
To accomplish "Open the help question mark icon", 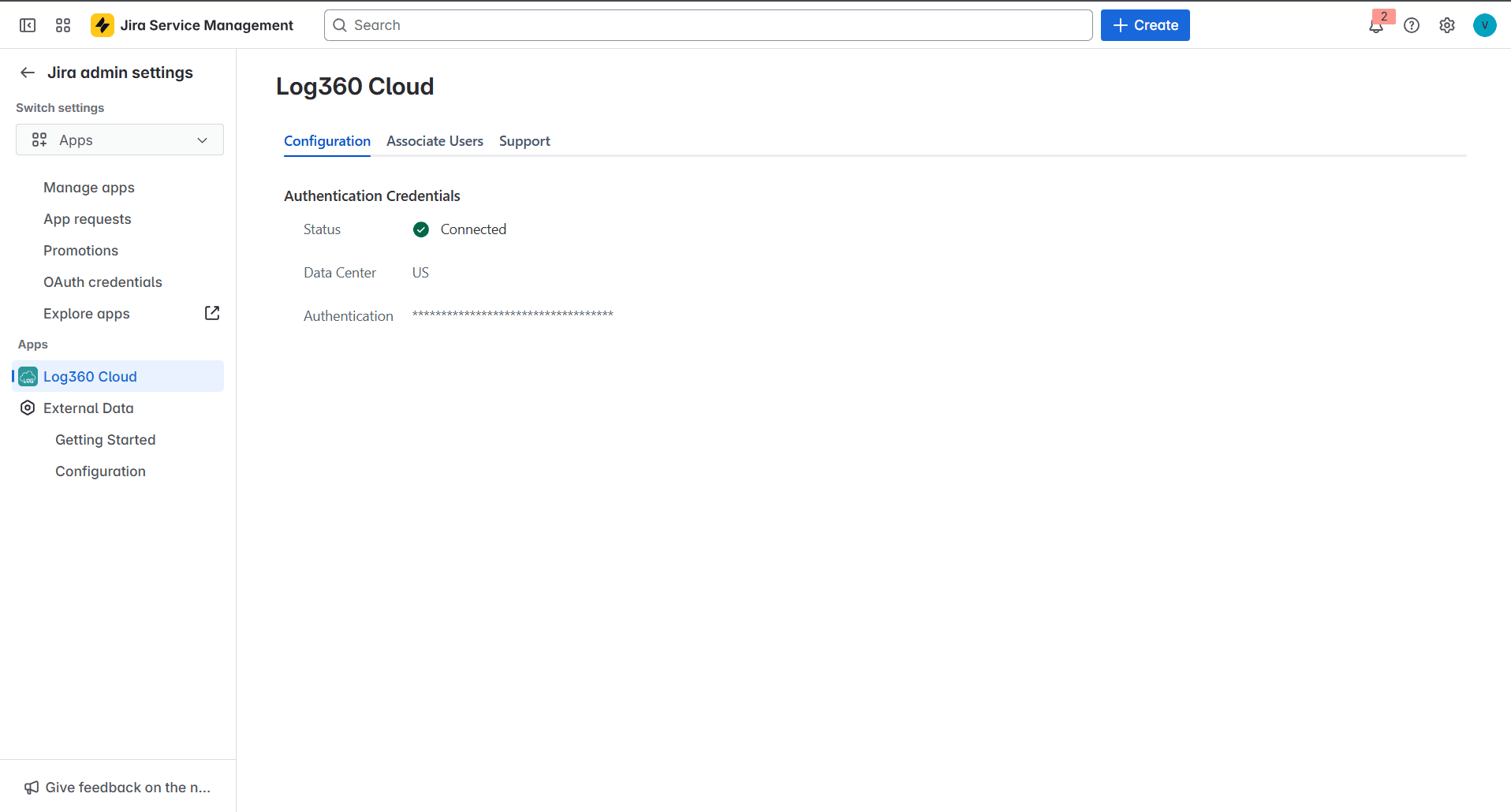I will tap(1412, 24).
